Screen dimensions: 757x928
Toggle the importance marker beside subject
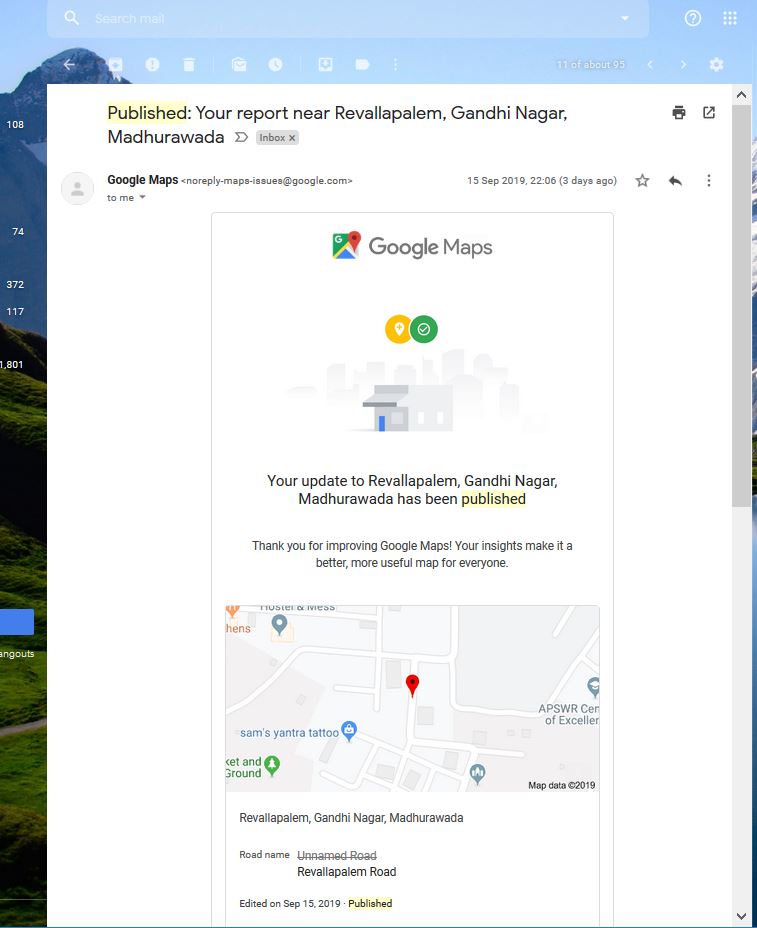[x=241, y=137]
